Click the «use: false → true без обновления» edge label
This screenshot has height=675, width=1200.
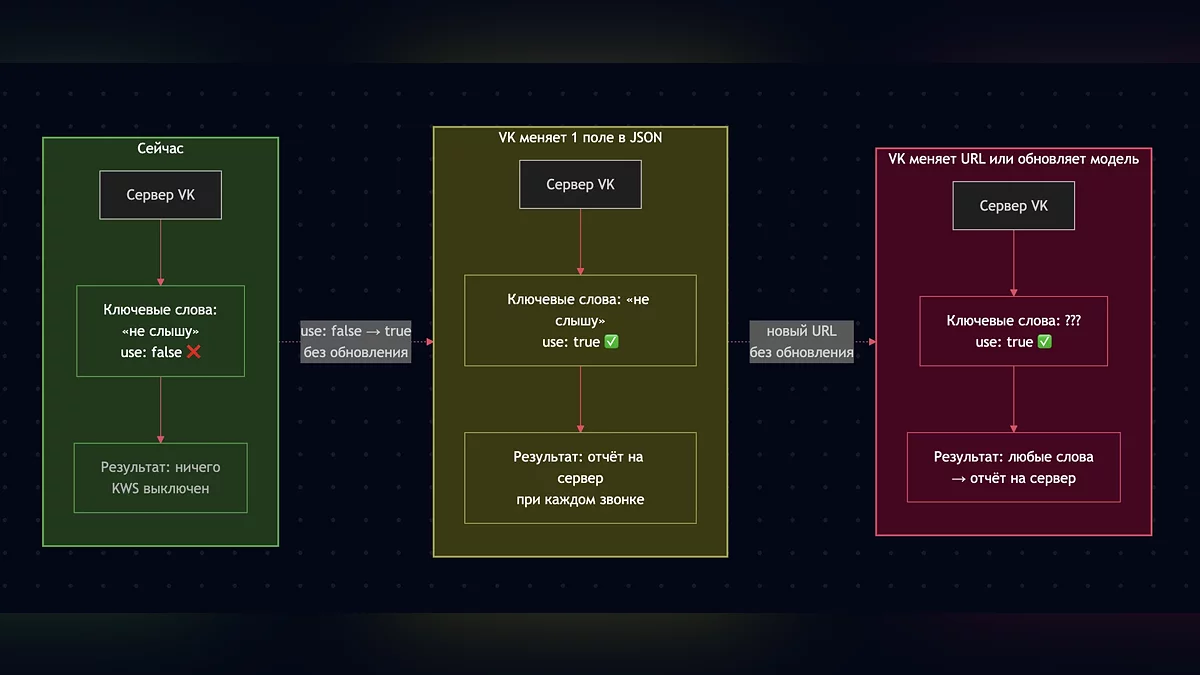click(356, 342)
